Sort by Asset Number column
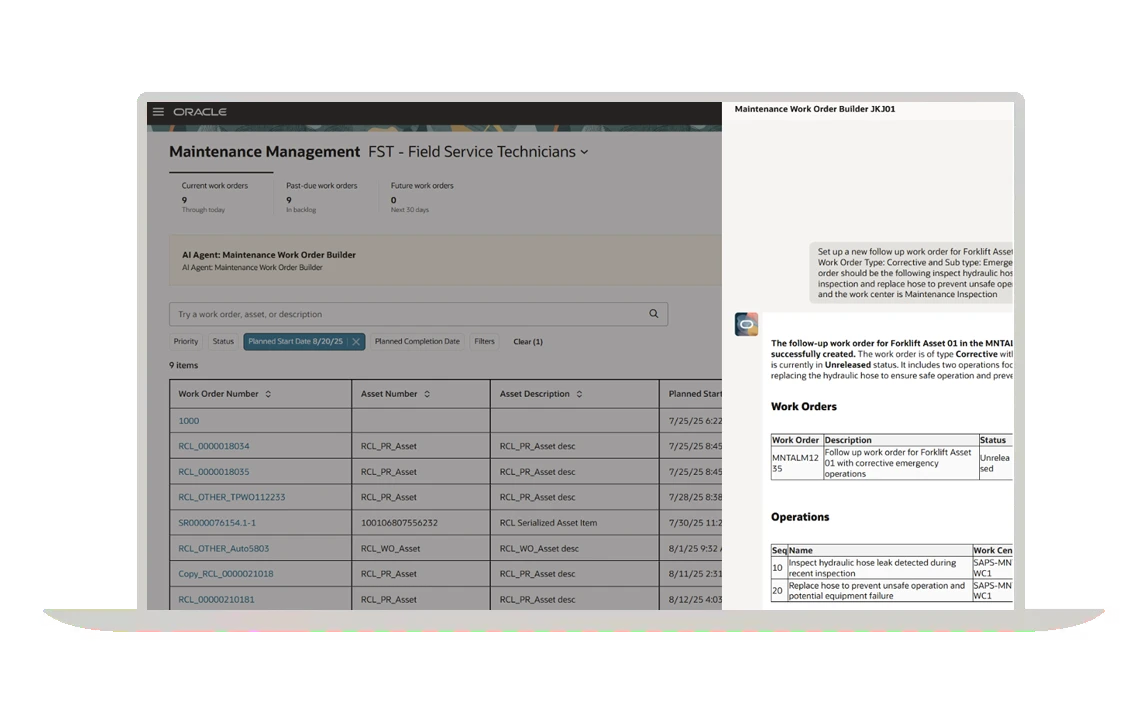The image size is (1148, 724). [427, 394]
